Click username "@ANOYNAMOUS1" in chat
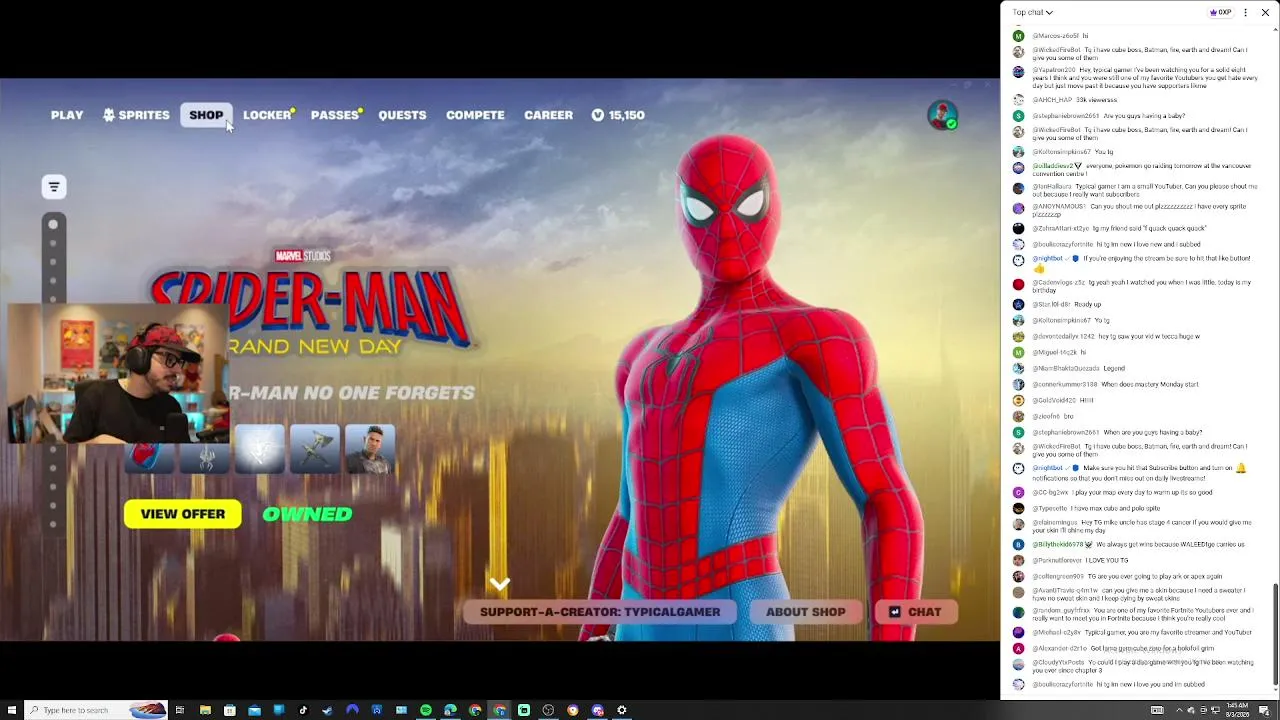The height and width of the screenshot is (720, 1280). pyautogui.click(x=1059, y=206)
